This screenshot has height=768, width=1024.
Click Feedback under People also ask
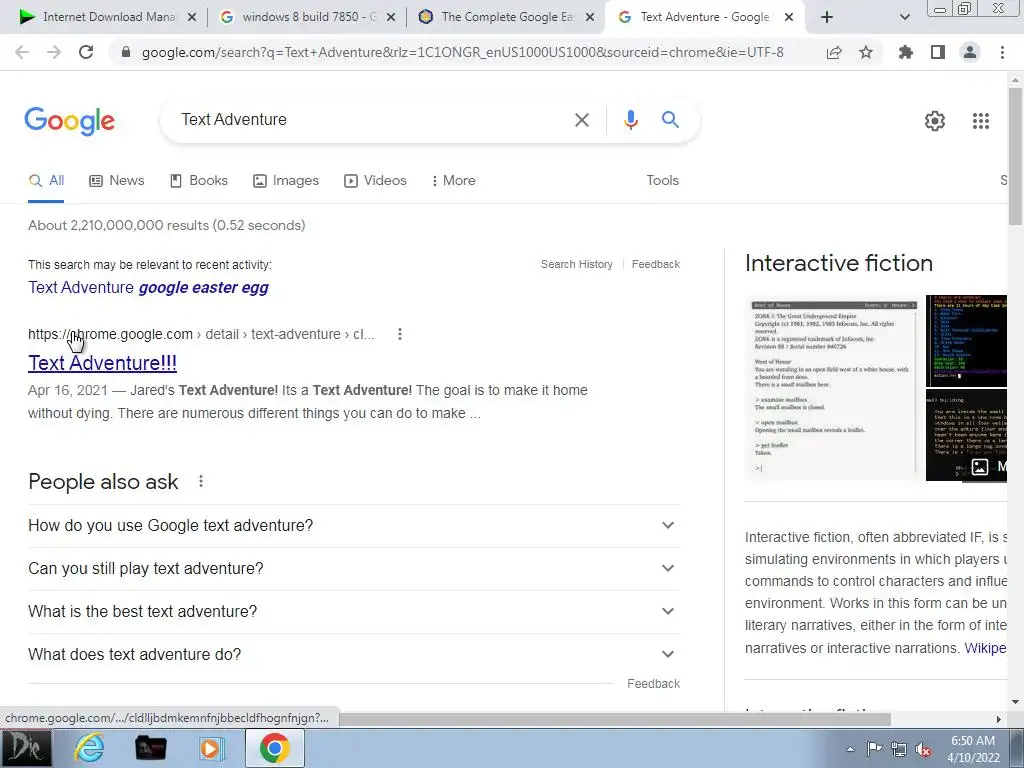click(x=653, y=684)
